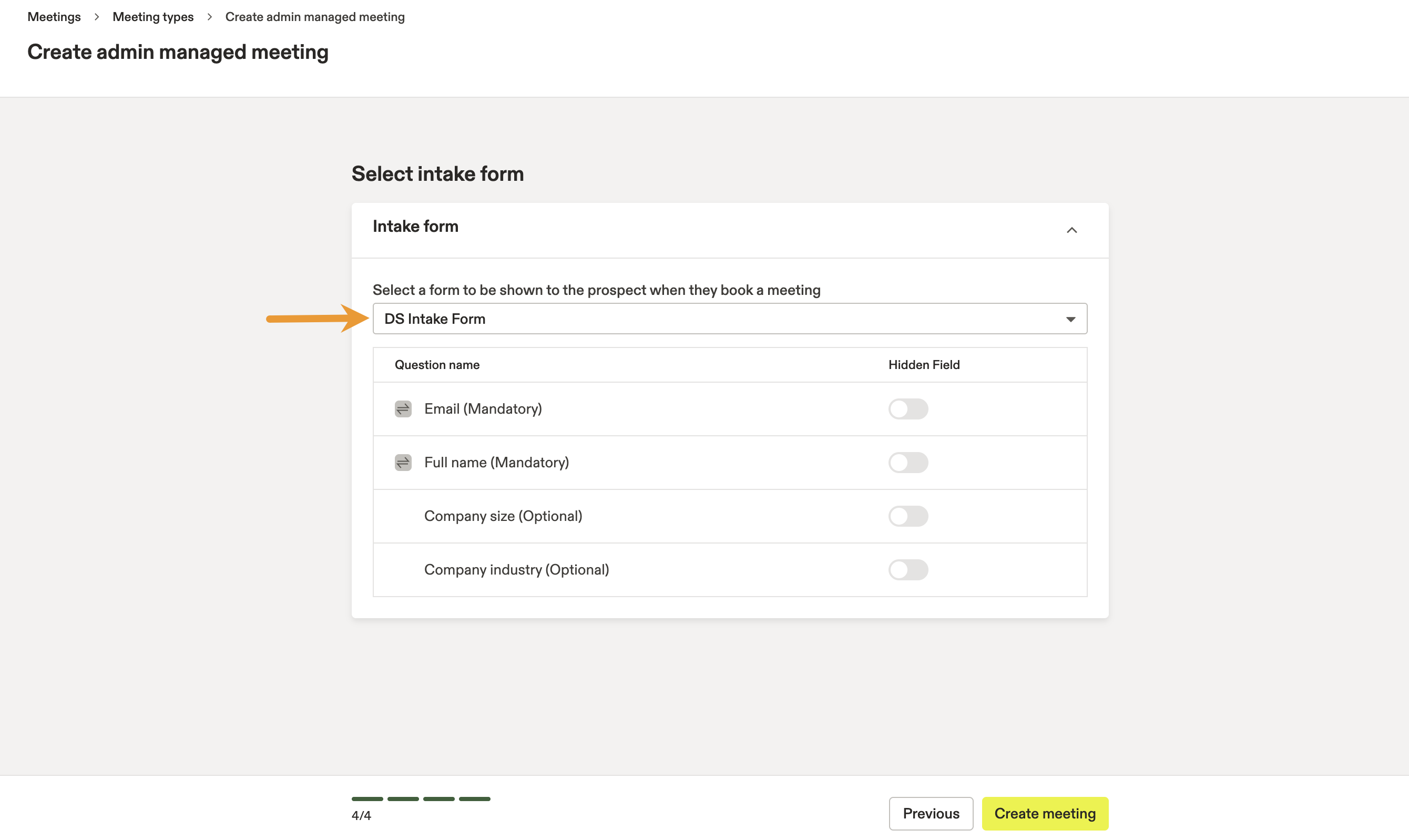Viewport: 1409px width, 840px height.
Task: Toggle hidden field for Full name (Mandatory)
Action: [x=907, y=463]
